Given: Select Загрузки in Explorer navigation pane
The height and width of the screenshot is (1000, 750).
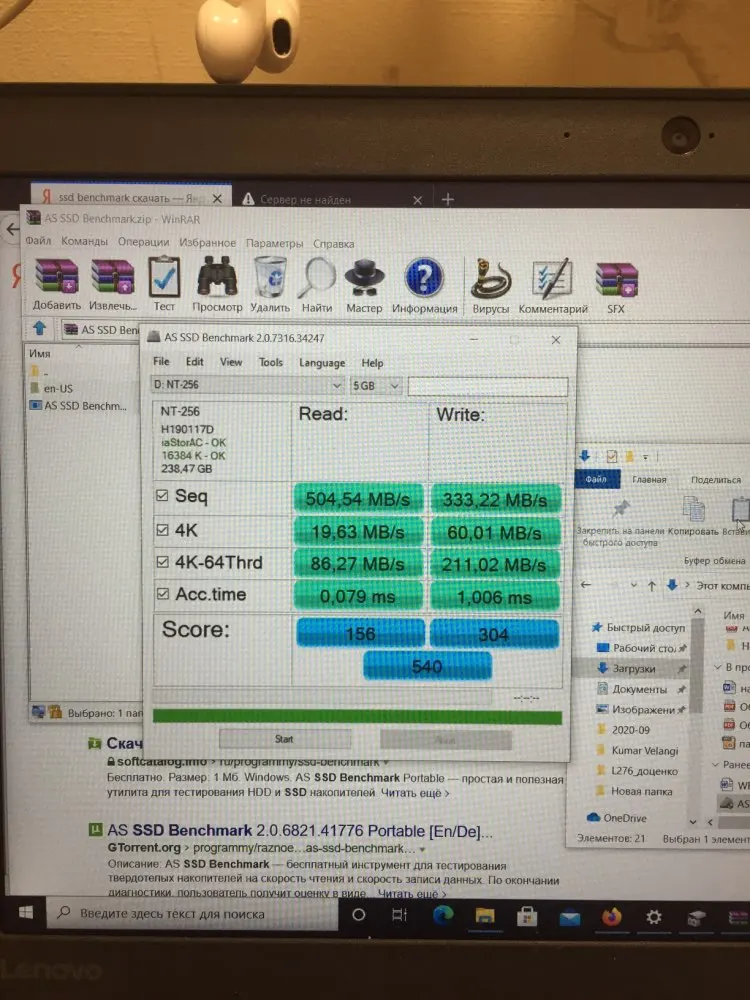Looking at the screenshot, I should (633, 668).
